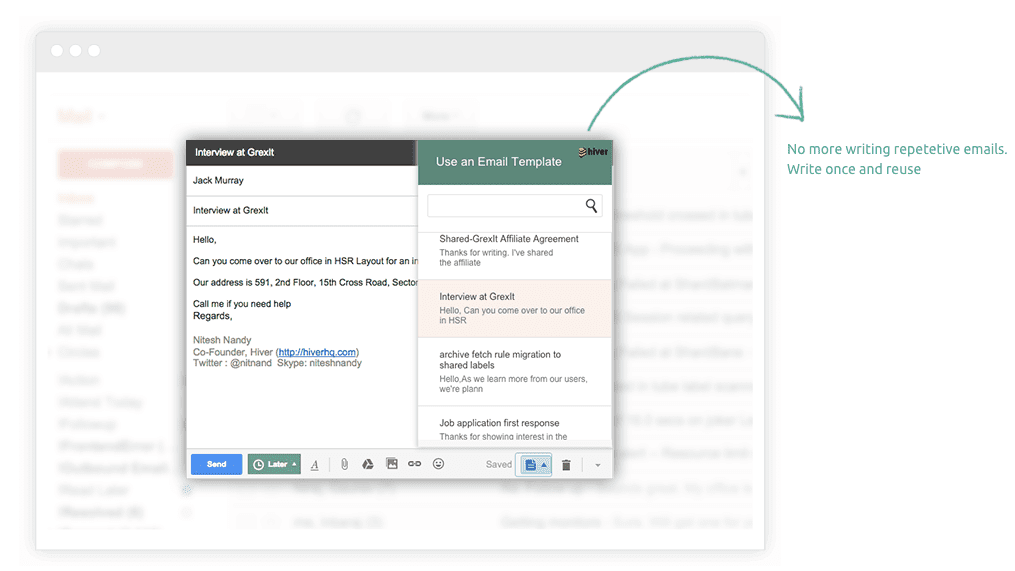Click the Interview at GrexIt subject field
Viewport: 1015px width, 571px height.
point(302,210)
